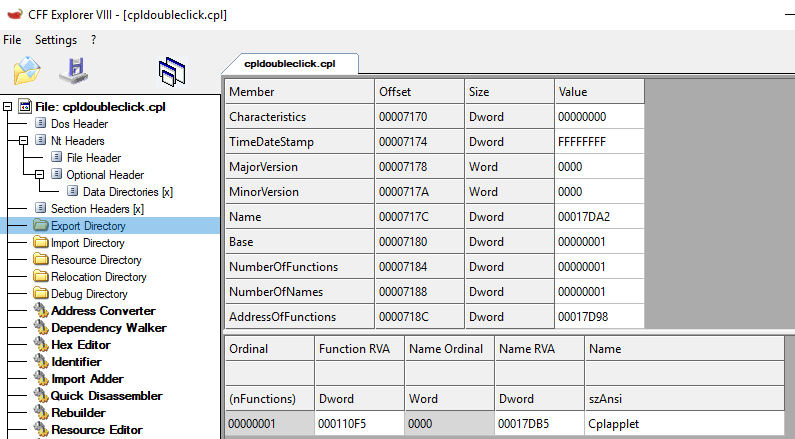Viewport: 795px width, 439px height.
Task: Click the Name Ordinal column header
Action: (450, 348)
